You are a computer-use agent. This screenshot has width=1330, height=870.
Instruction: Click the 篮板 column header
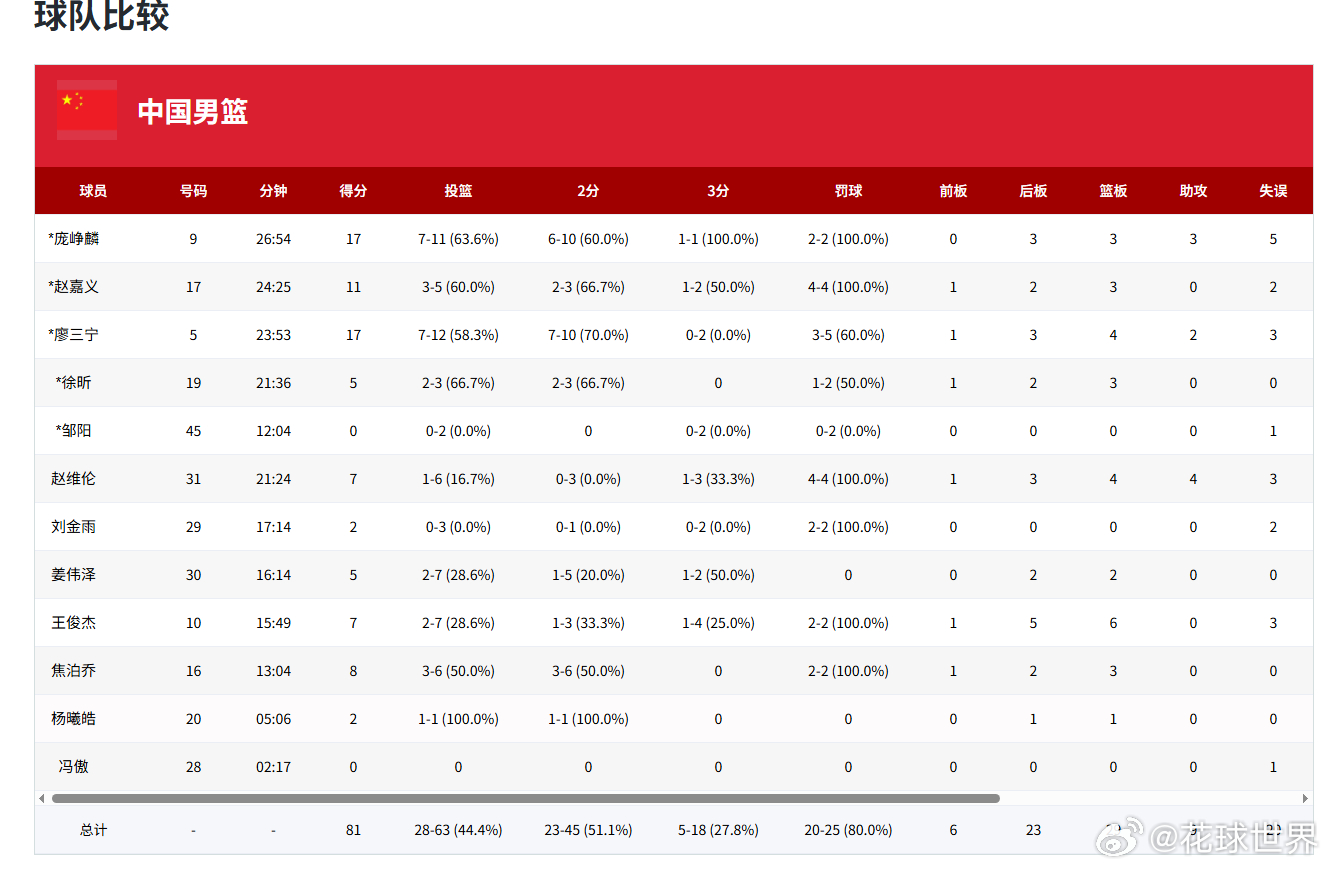pos(1113,191)
